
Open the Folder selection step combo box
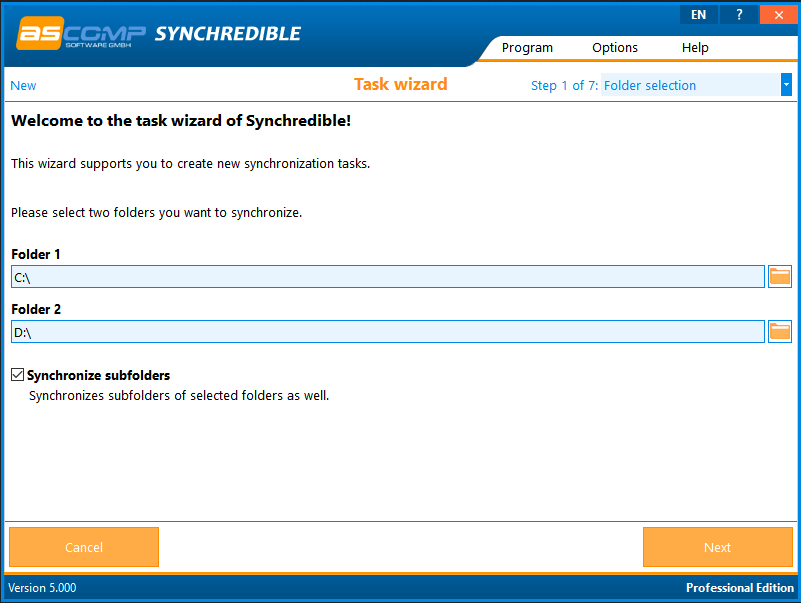point(696,85)
